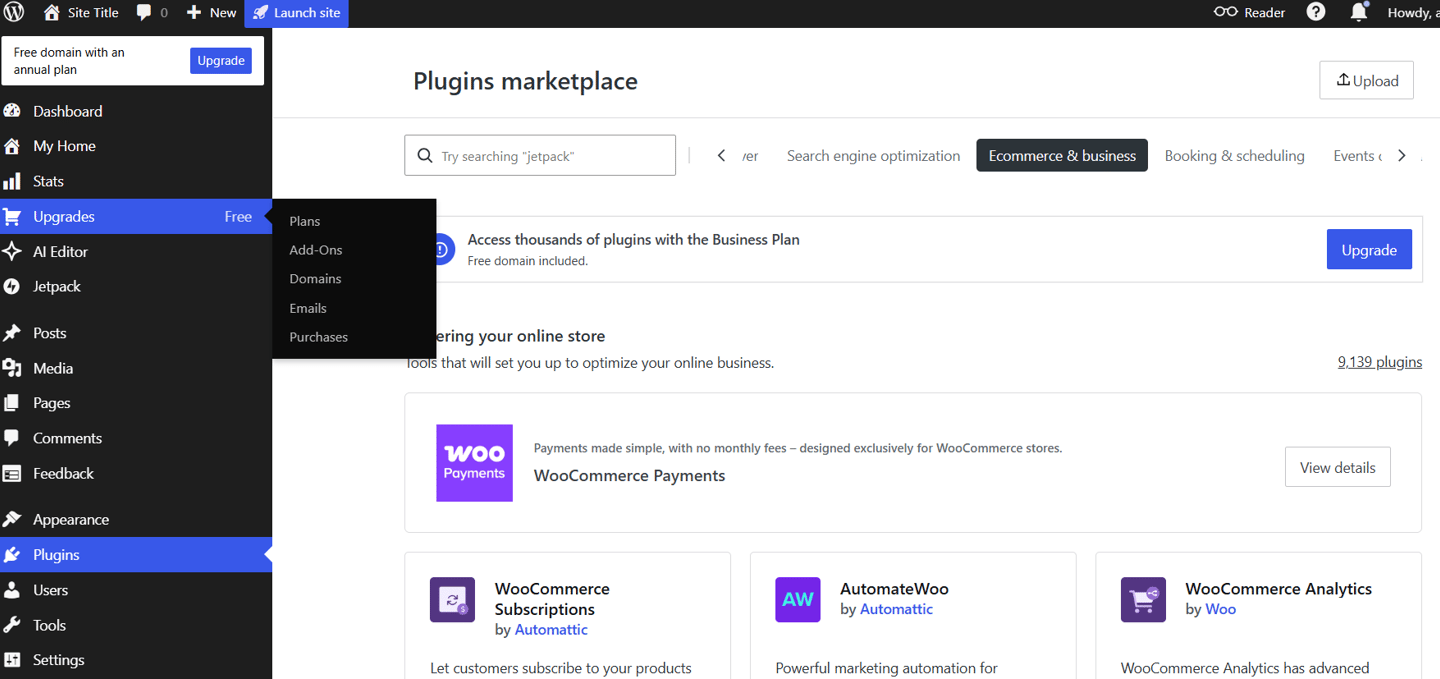Click the Automattic link under WooCommerce Subscriptions
This screenshot has width=1440, height=679.
click(551, 629)
